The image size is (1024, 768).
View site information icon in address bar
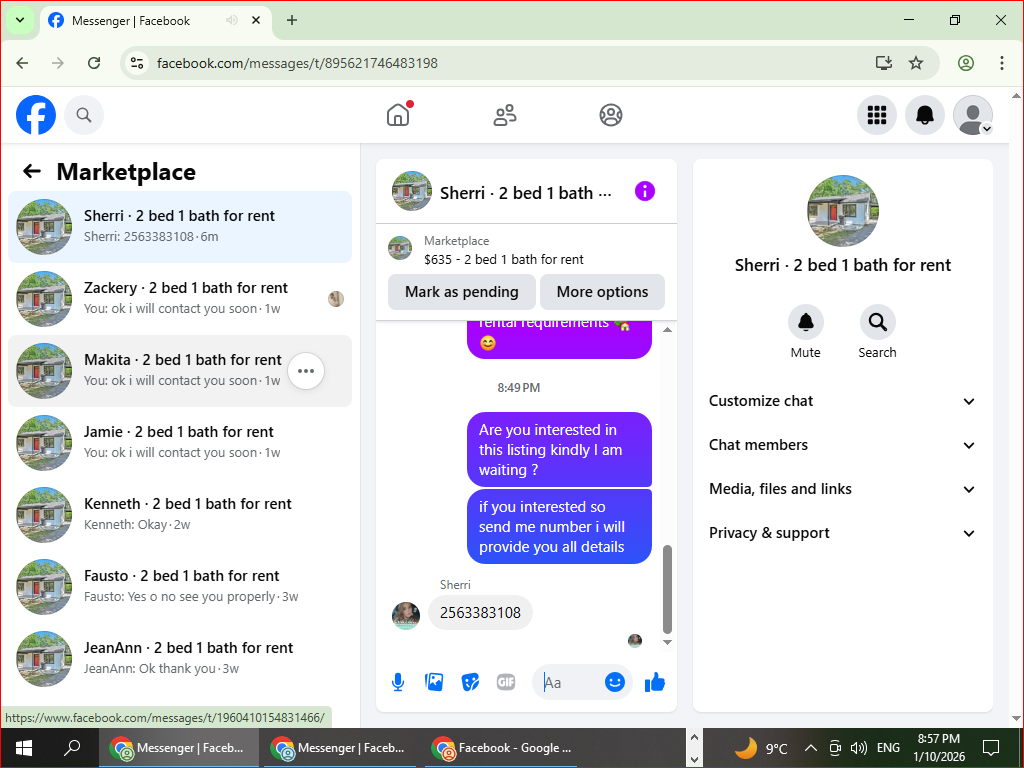point(137,63)
